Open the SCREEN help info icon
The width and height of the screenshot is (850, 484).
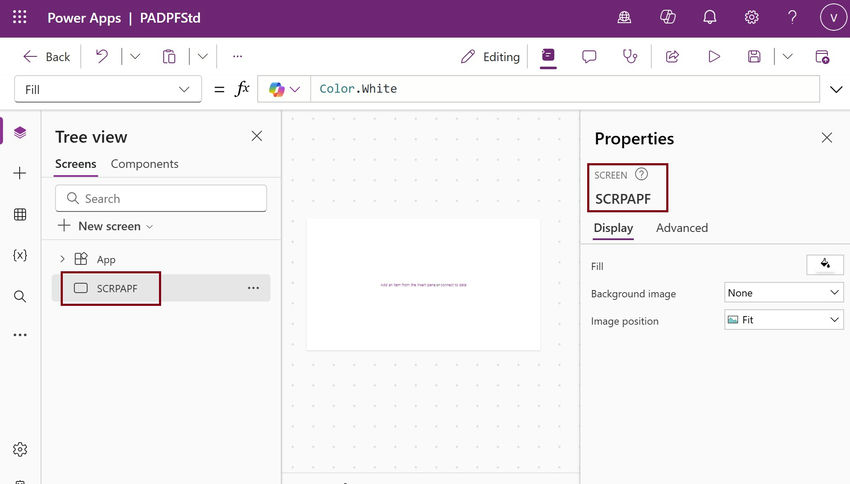641,174
